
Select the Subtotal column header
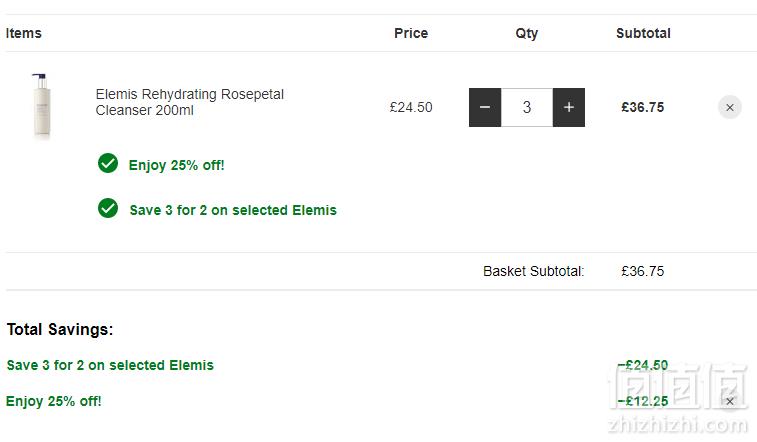[643, 33]
